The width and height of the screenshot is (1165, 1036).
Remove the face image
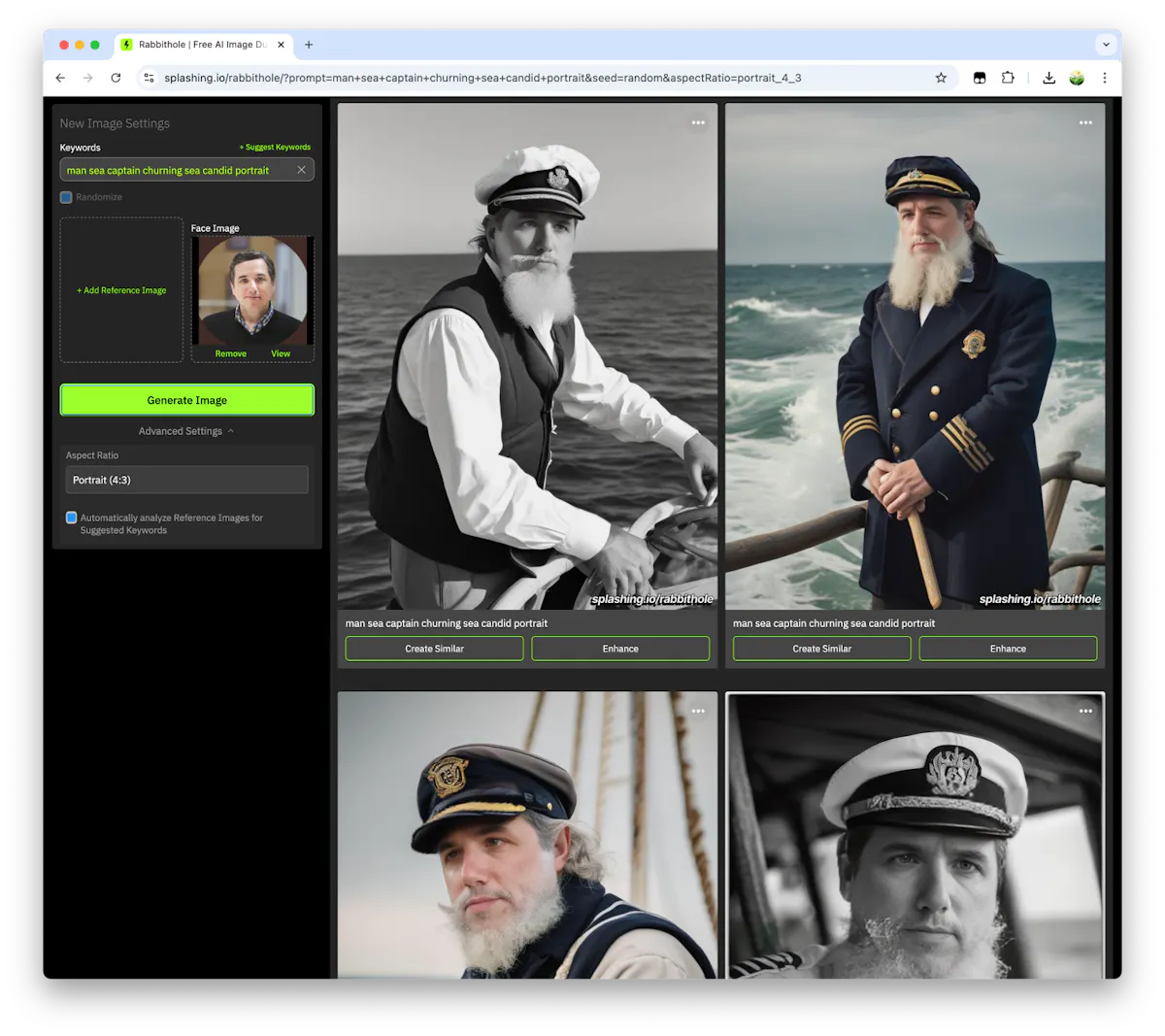coord(231,353)
